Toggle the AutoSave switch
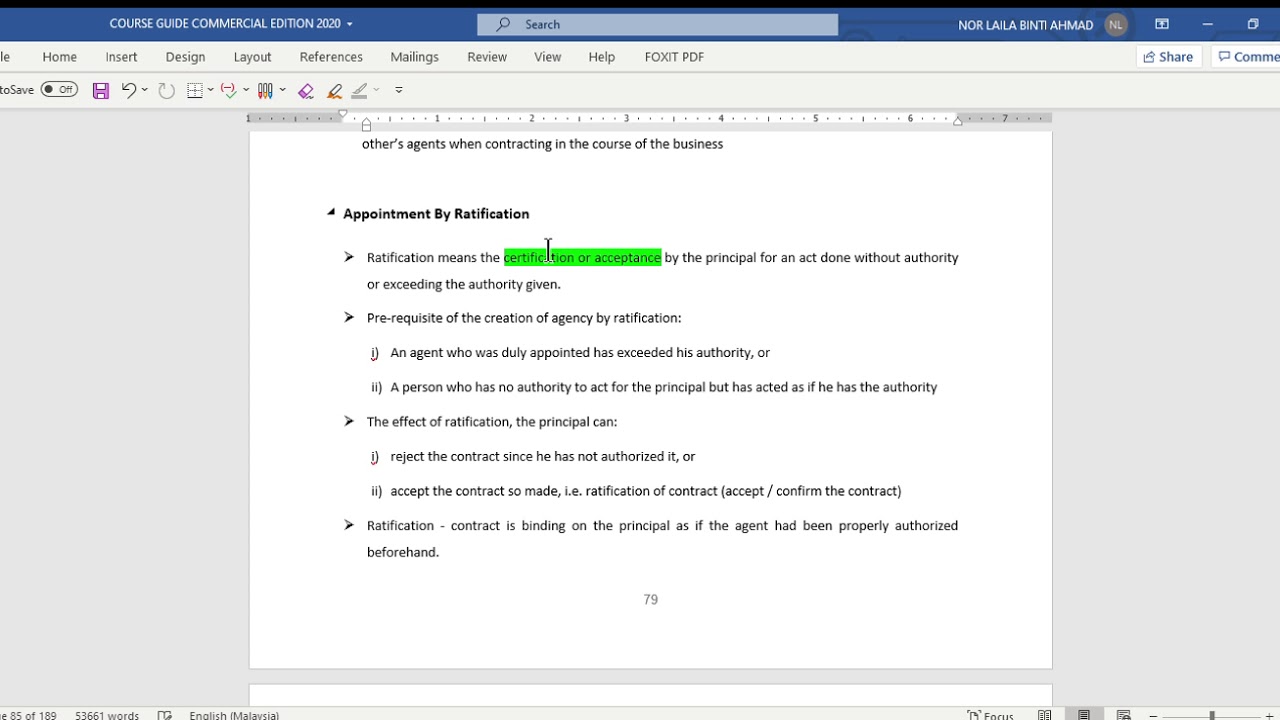The image size is (1280, 720). [x=59, y=90]
